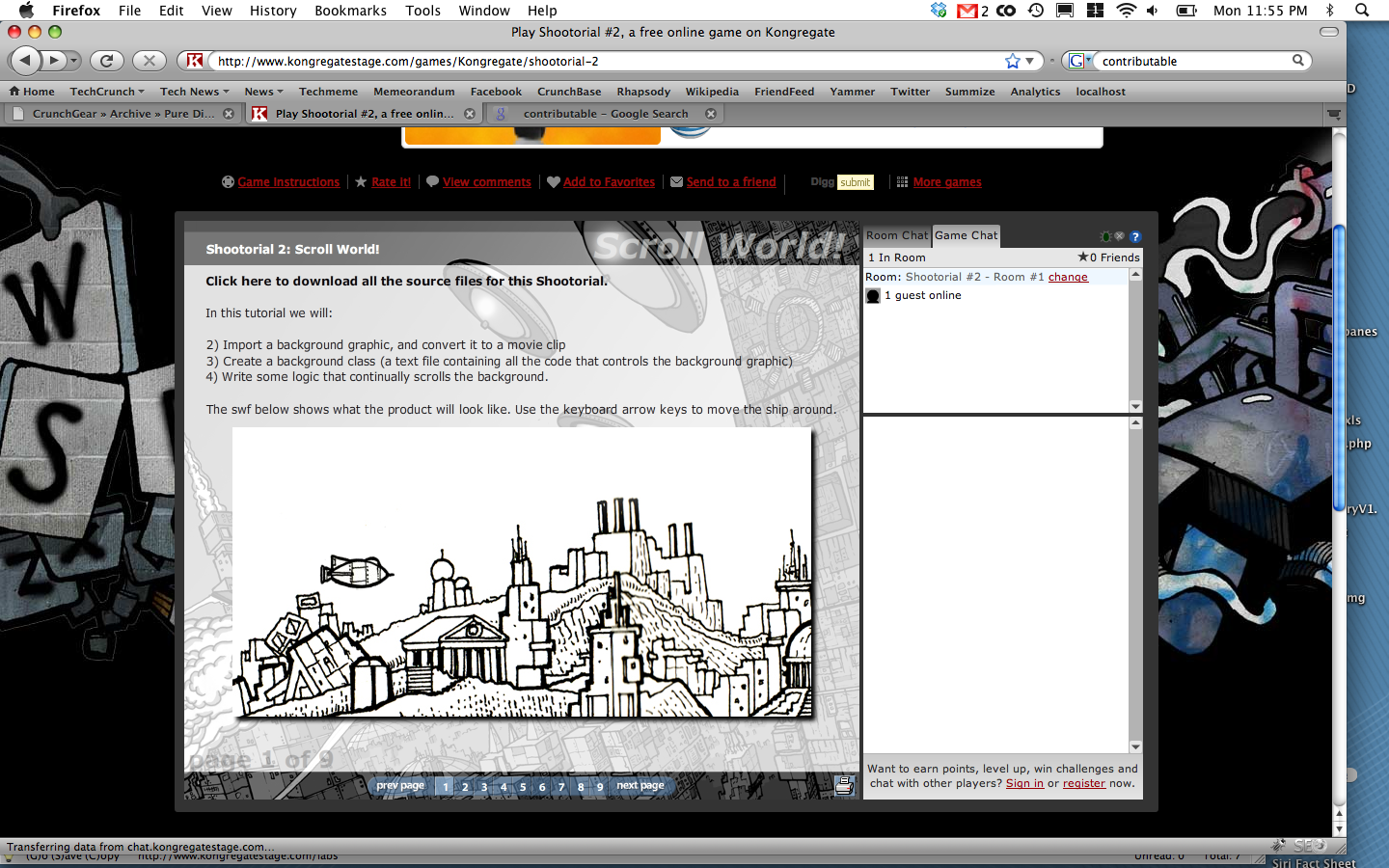This screenshot has height=868, width=1389.
Task: Click the blue help question mark in chat
Action: pos(1135,236)
